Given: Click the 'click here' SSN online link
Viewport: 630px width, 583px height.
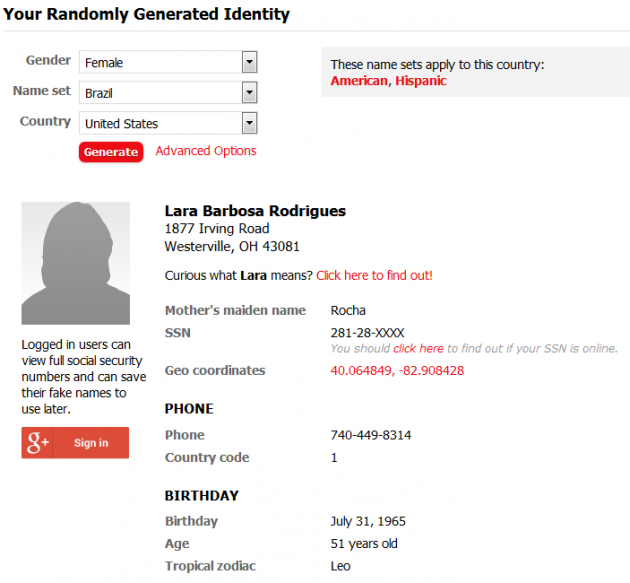Looking at the screenshot, I should point(418,349).
